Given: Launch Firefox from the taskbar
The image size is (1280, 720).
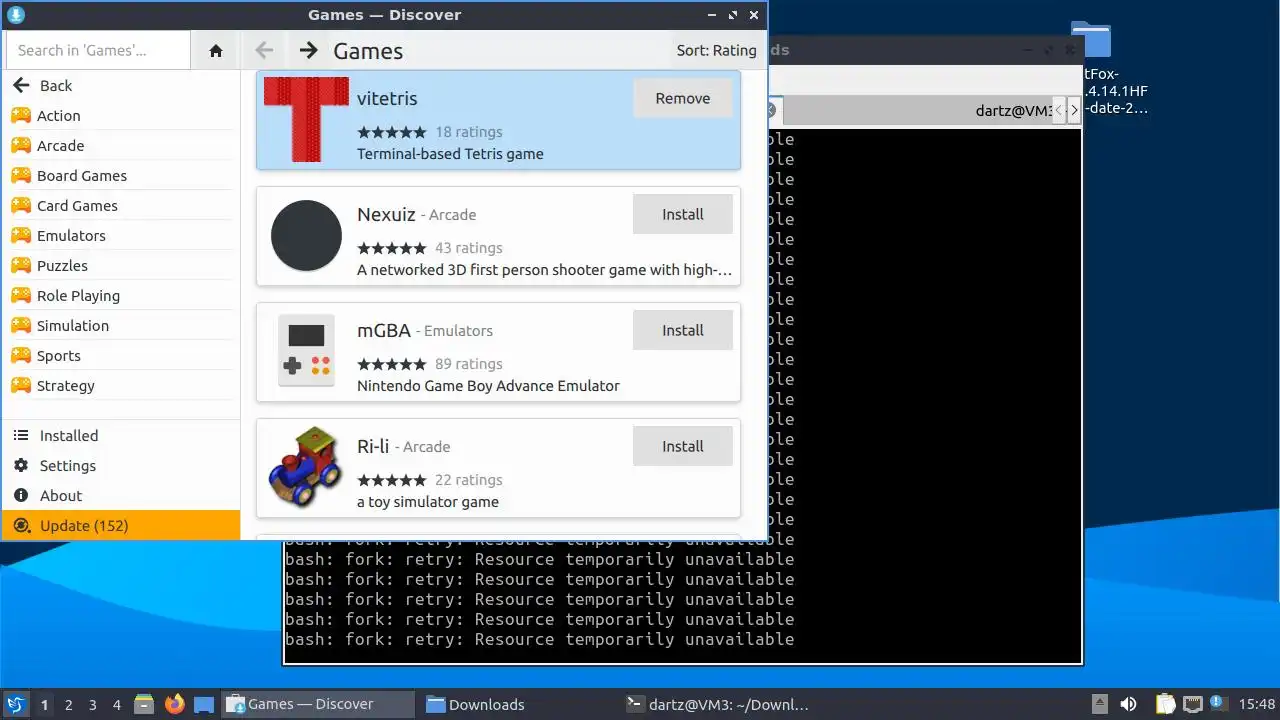Looking at the screenshot, I should click(x=175, y=704).
